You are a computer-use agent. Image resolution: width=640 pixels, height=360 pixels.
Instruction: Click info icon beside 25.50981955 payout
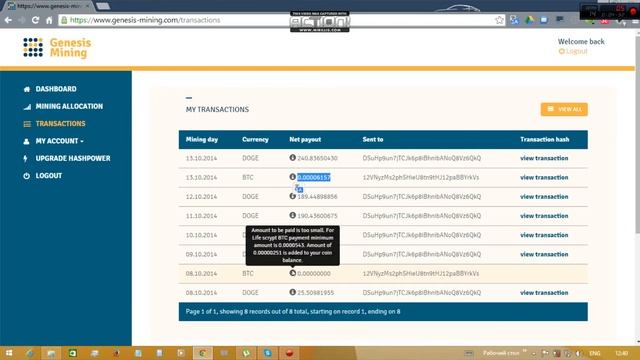(x=292, y=292)
